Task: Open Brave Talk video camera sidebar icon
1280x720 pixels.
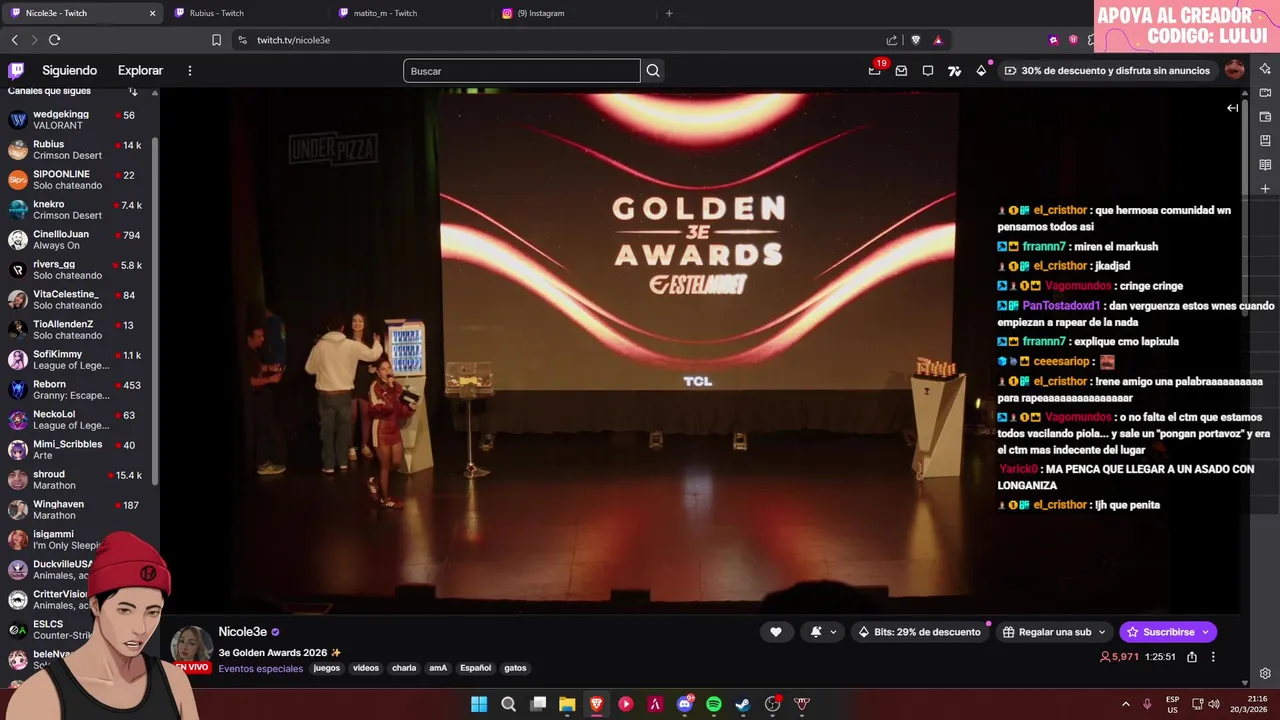Action: [x=1265, y=93]
